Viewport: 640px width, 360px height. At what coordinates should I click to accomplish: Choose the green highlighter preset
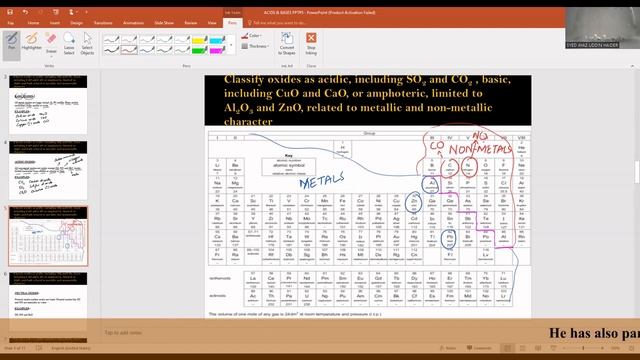[200, 50]
